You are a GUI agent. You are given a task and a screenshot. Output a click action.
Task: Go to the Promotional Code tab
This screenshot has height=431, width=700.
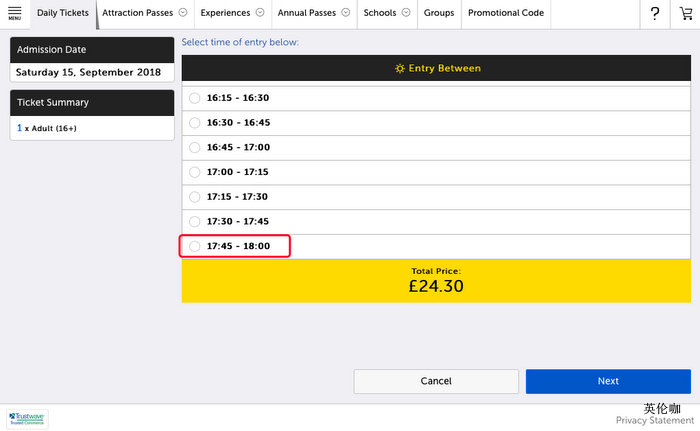click(506, 13)
